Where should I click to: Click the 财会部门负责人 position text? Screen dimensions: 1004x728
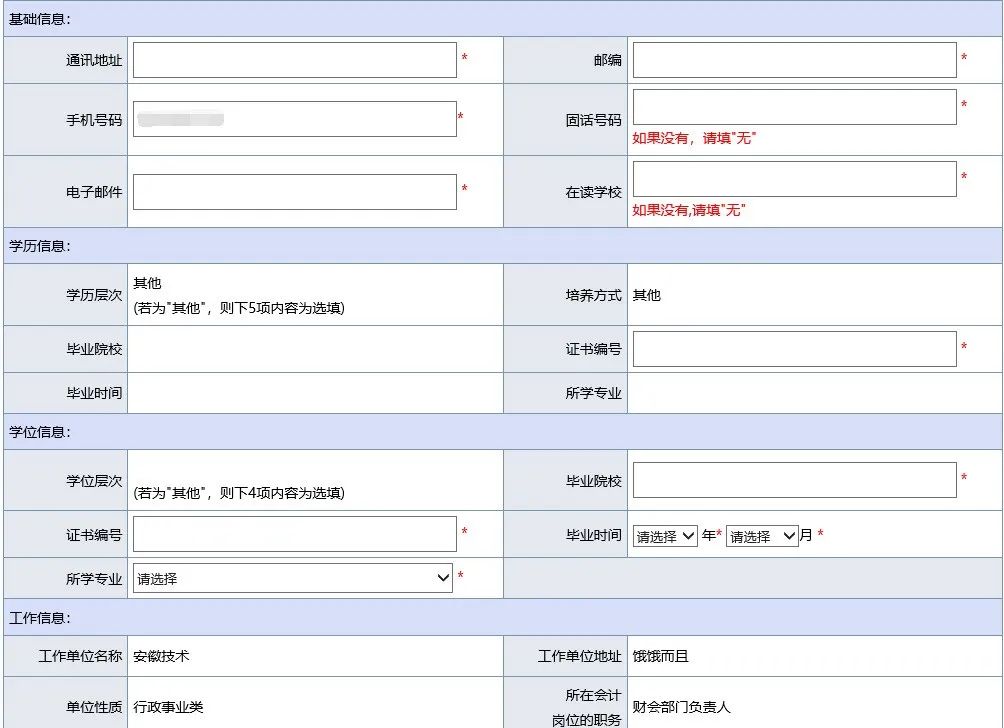click(x=681, y=707)
